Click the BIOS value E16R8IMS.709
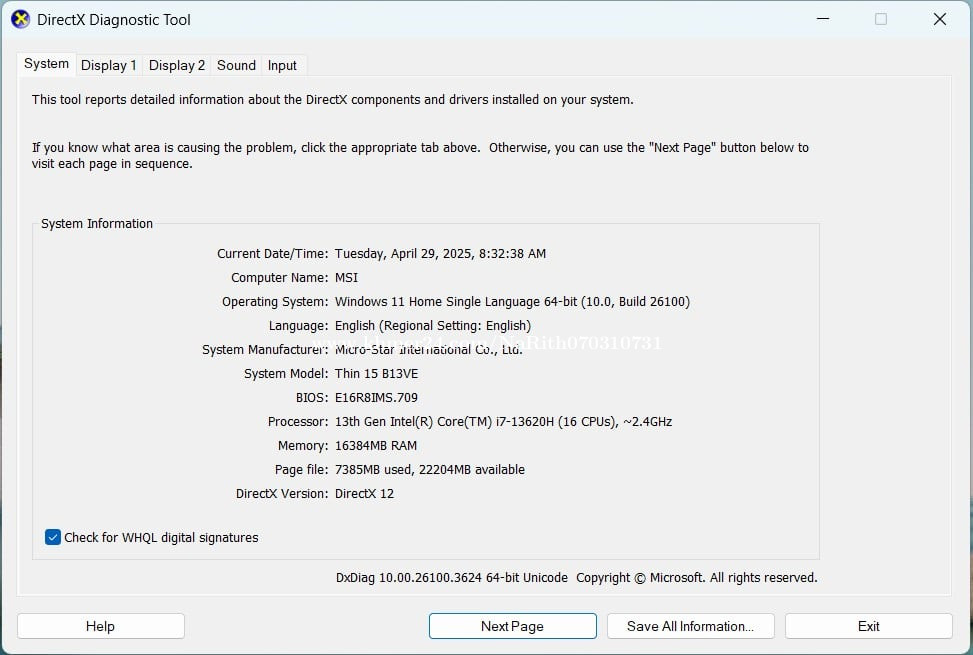 377,398
